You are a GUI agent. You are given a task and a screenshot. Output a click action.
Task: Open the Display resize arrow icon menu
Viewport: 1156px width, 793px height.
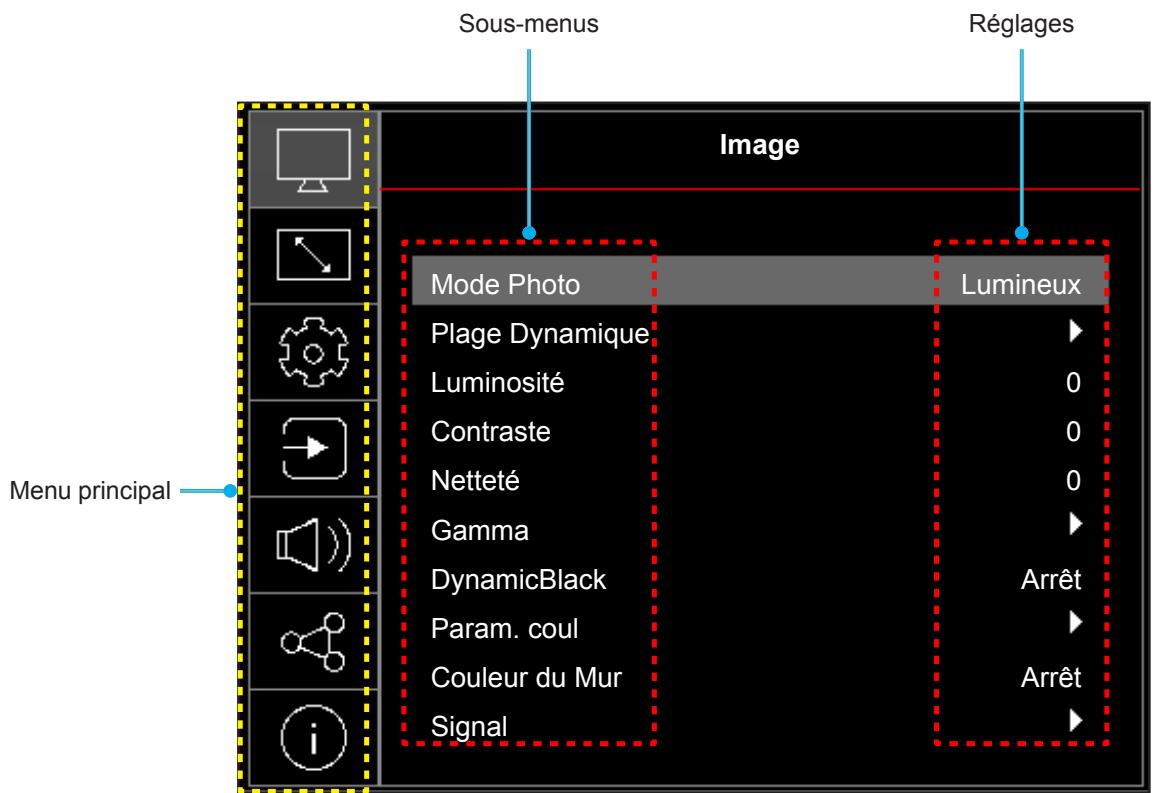pyautogui.click(x=313, y=255)
